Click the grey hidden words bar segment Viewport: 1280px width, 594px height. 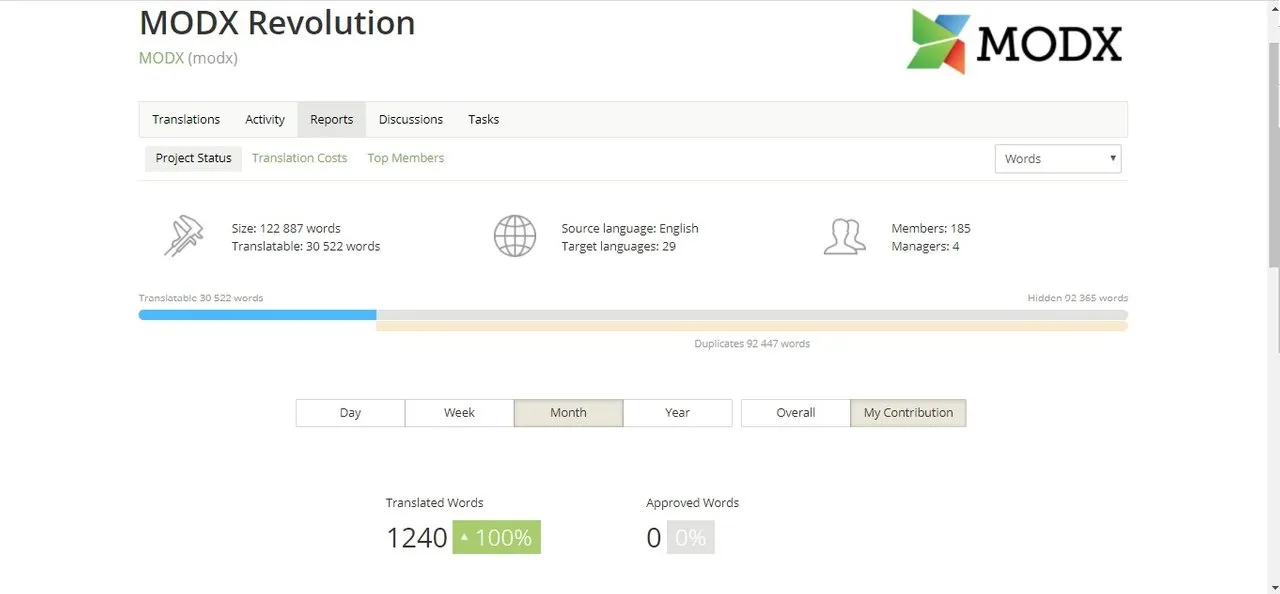[x=752, y=315]
